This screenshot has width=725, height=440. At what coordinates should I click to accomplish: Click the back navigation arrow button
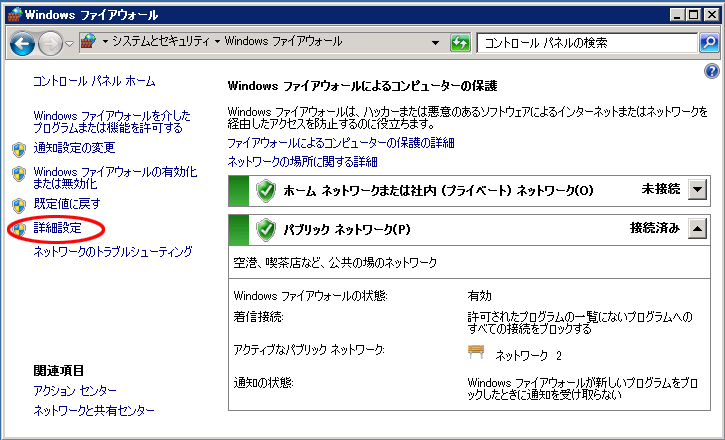[23, 43]
